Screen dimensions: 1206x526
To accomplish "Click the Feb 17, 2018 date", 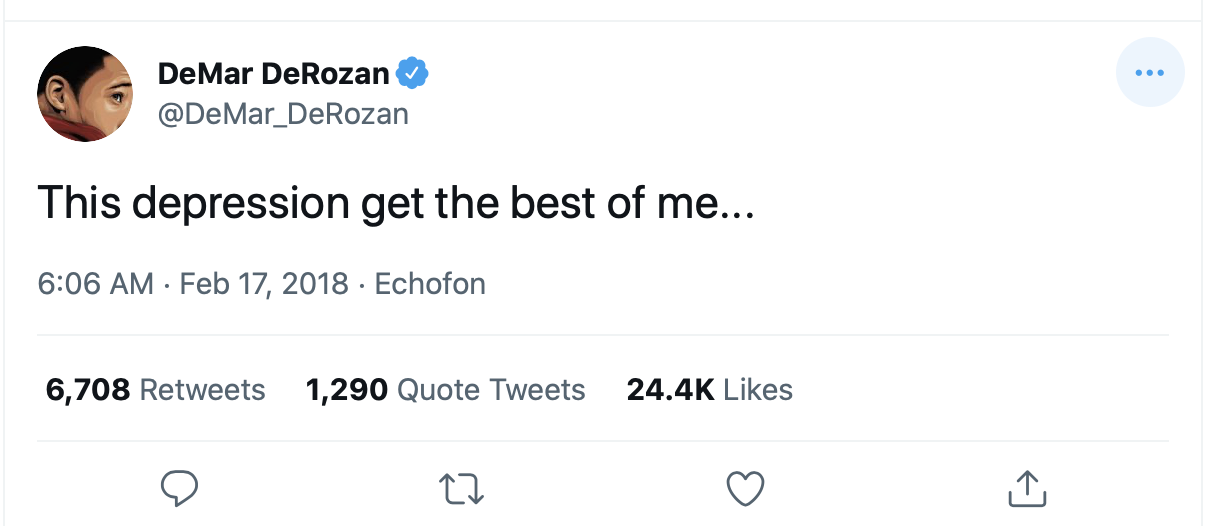I will (x=264, y=284).
